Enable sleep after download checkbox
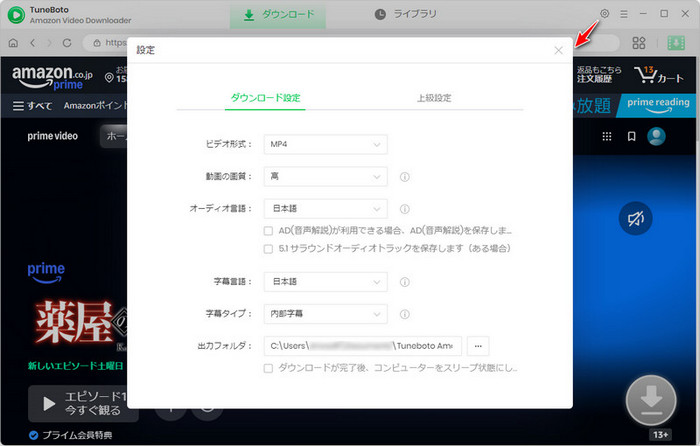Viewport: 700px width, 446px height. point(268,368)
